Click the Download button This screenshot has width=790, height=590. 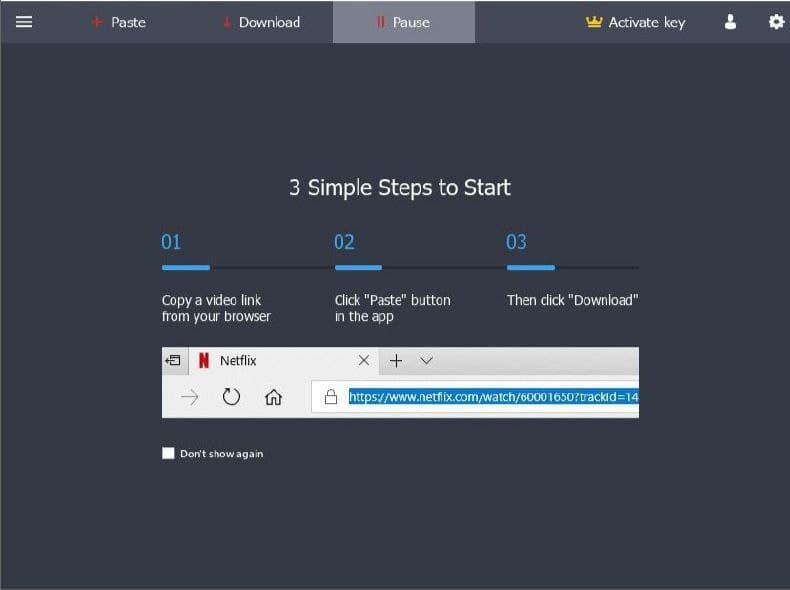(x=260, y=22)
